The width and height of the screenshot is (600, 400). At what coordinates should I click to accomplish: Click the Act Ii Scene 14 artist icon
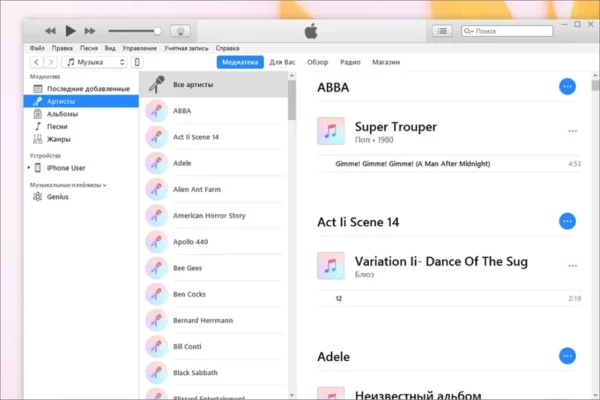click(157, 137)
